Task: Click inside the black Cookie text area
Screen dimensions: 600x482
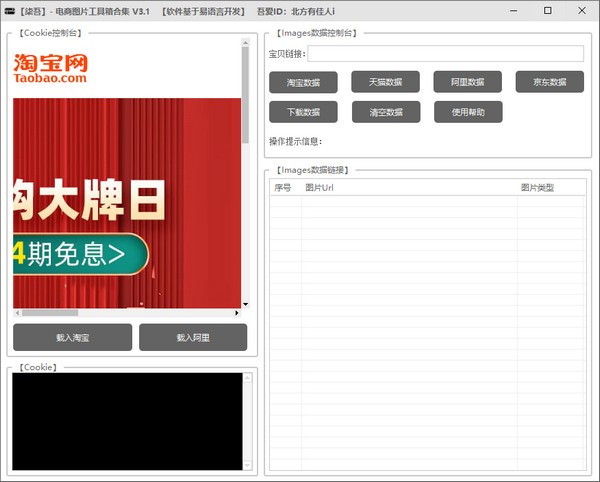Action: click(x=127, y=420)
